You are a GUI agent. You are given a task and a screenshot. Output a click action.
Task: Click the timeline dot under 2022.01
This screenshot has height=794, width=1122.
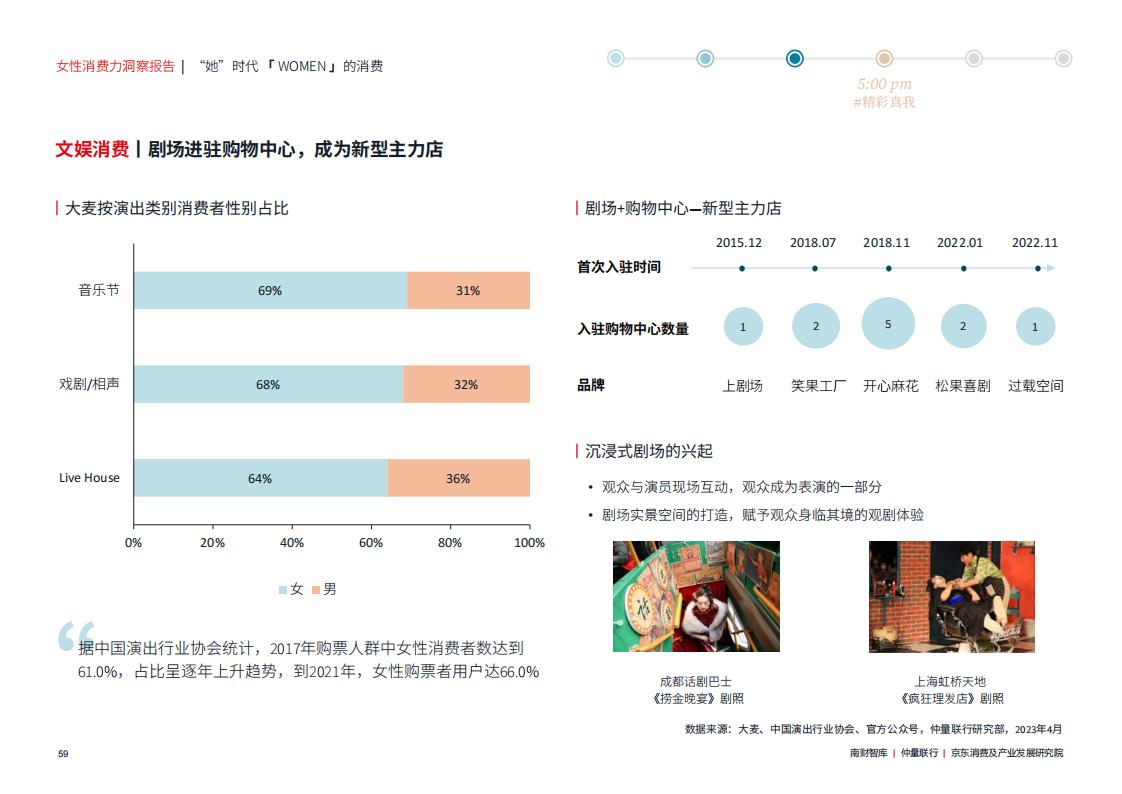point(964,268)
